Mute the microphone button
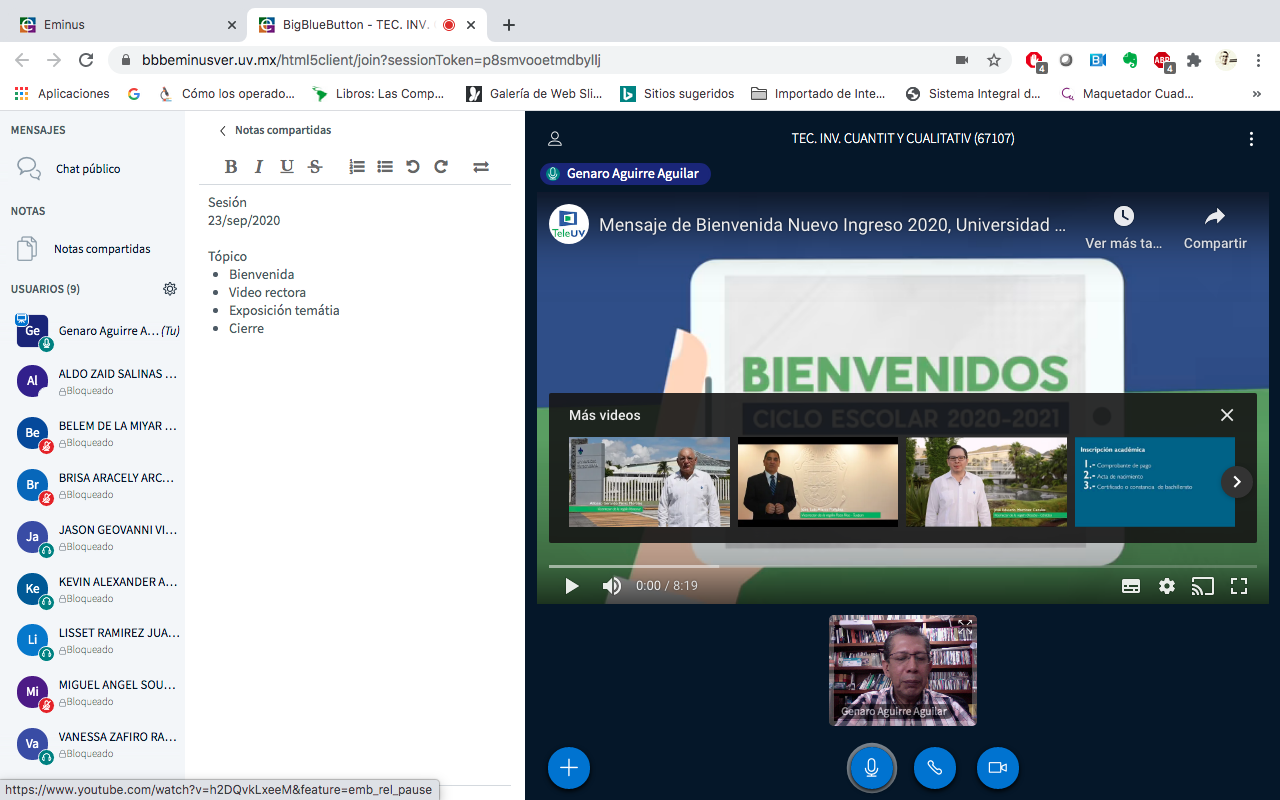The height and width of the screenshot is (800, 1280). pyautogui.click(x=871, y=767)
